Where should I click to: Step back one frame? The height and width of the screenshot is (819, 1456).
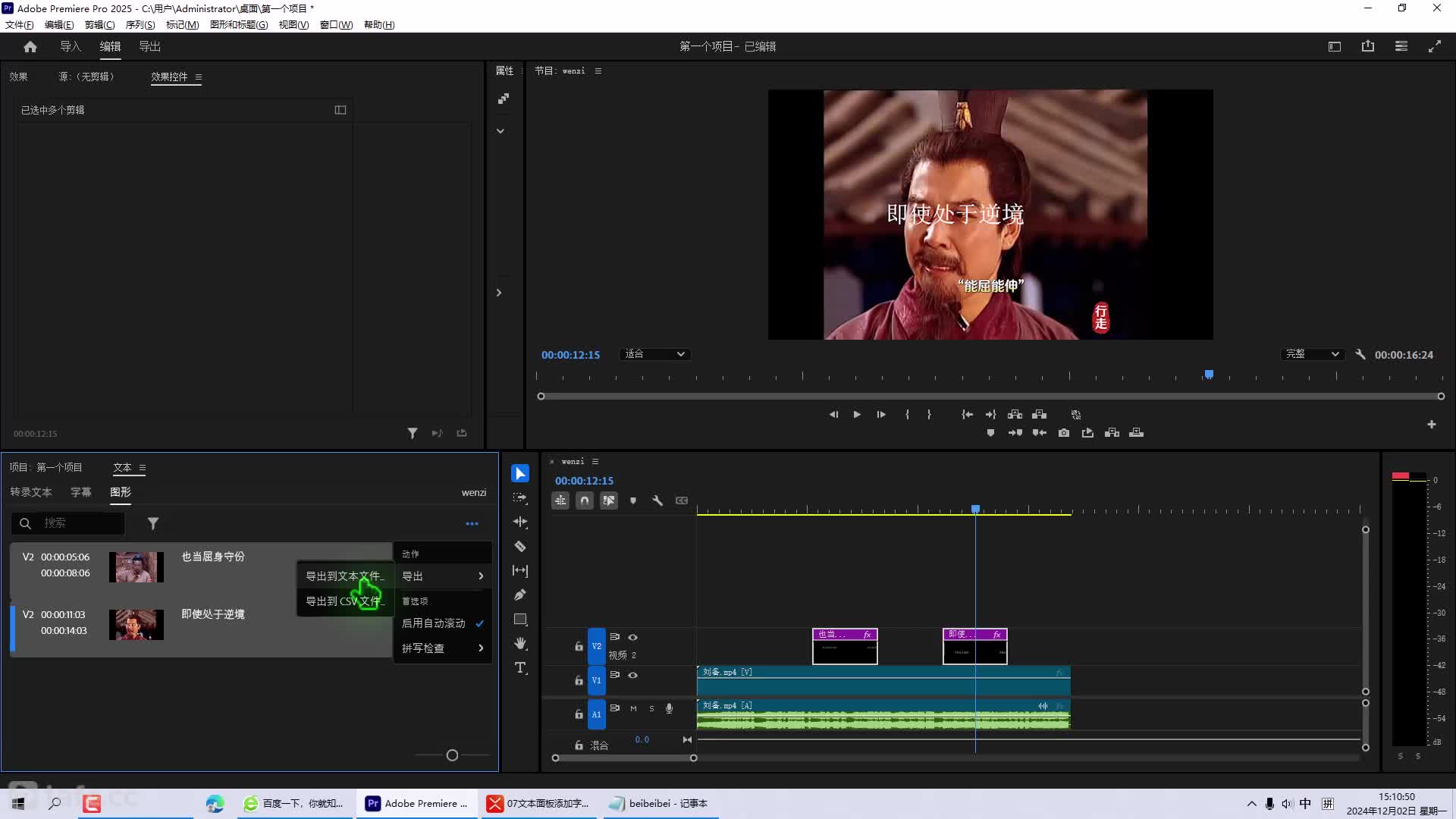click(833, 415)
